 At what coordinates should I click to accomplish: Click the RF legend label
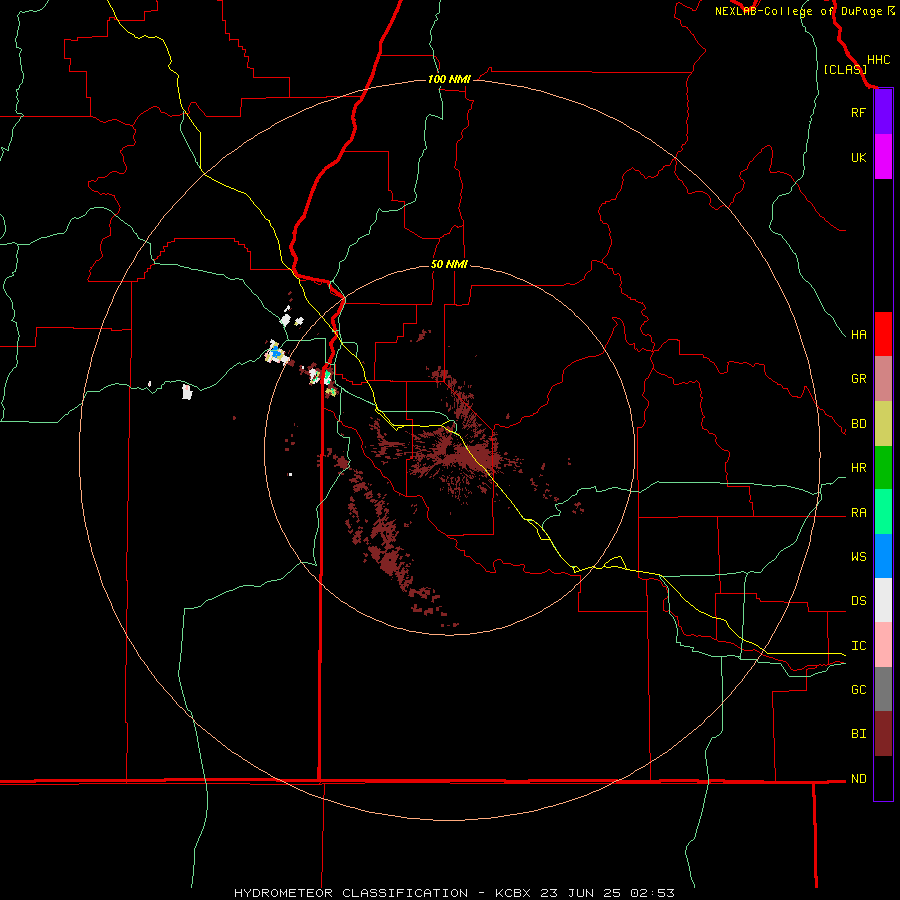tap(858, 112)
